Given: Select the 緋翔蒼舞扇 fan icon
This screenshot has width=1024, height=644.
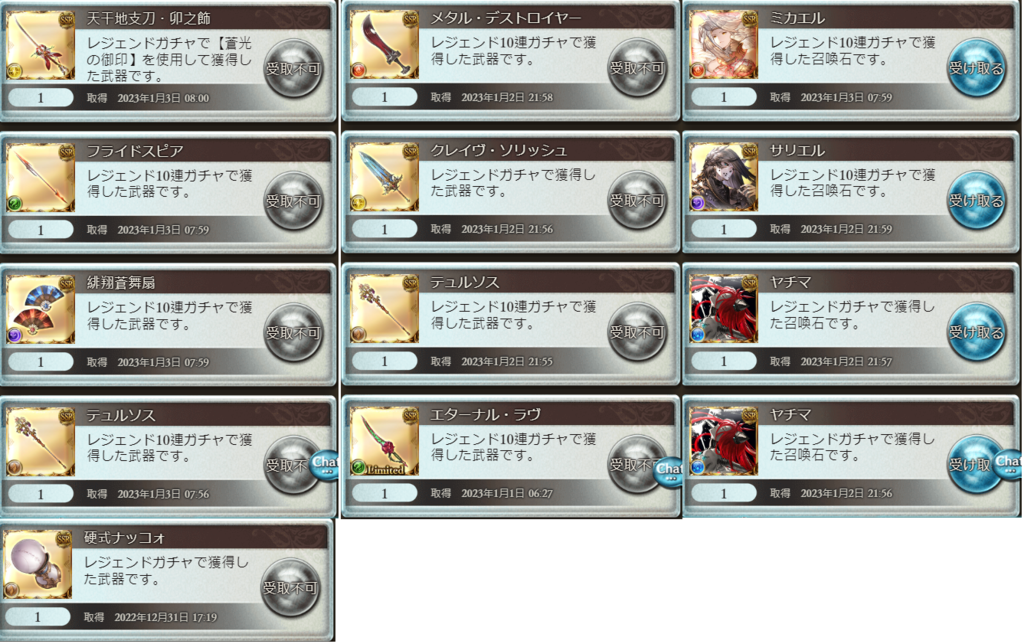Looking at the screenshot, I should pyautogui.click(x=39, y=310).
